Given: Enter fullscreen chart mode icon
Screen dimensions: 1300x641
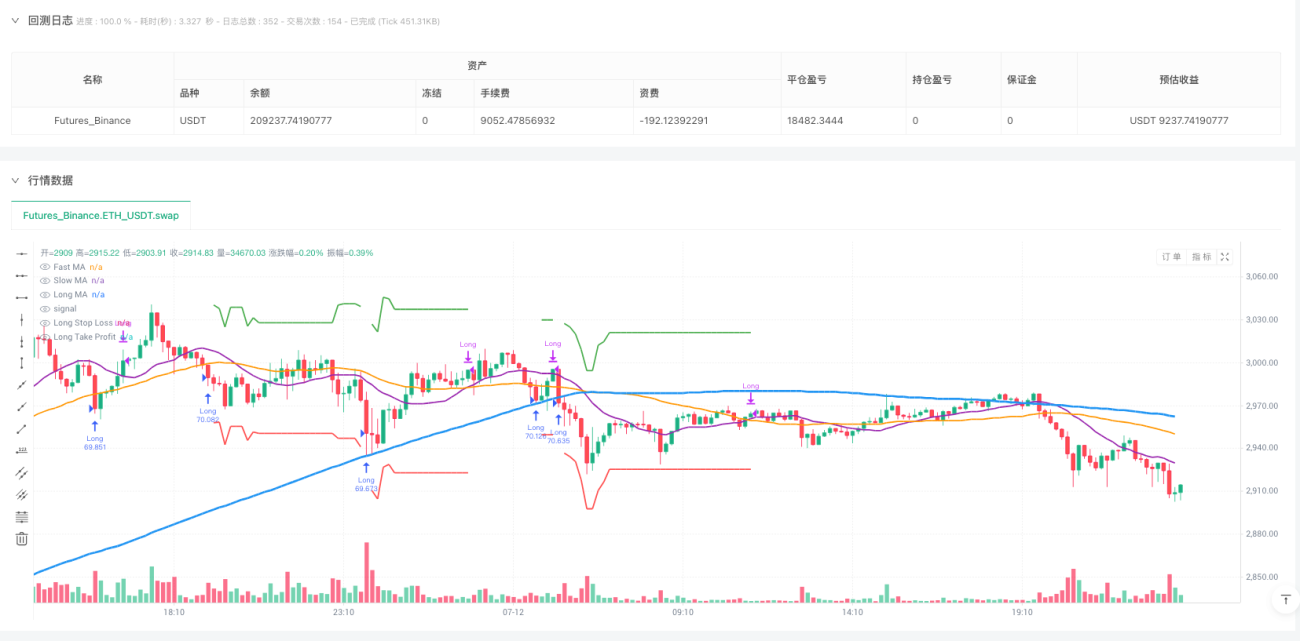Looking at the screenshot, I should 1225,257.
